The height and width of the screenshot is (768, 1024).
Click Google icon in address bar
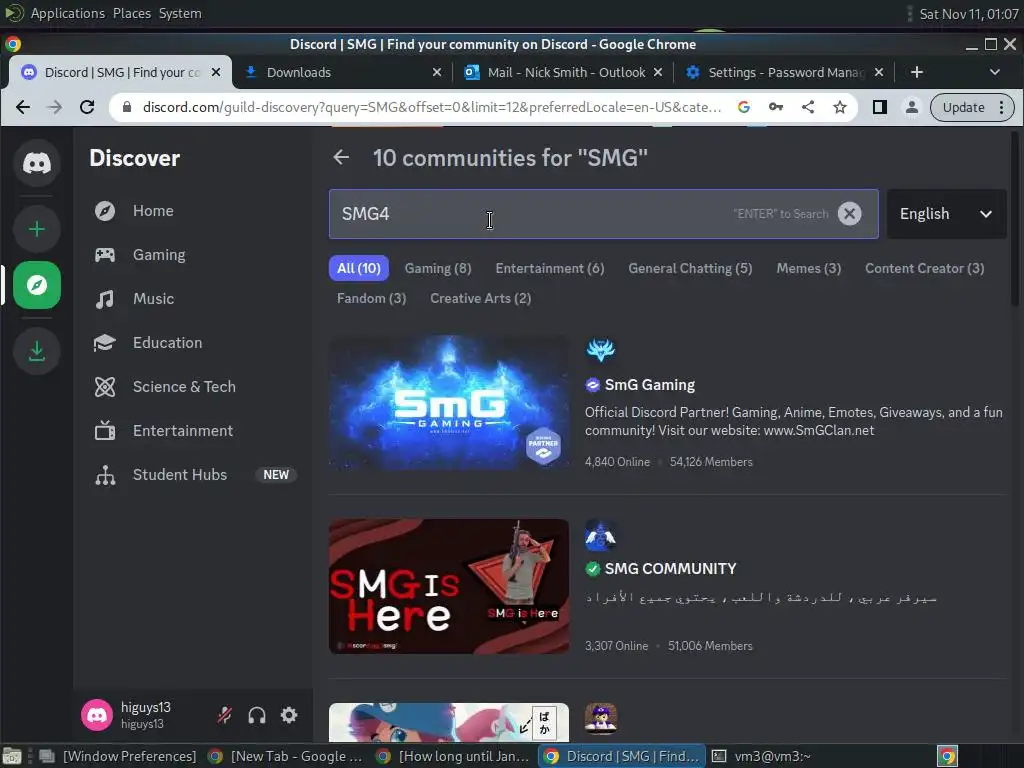(x=743, y=108)
